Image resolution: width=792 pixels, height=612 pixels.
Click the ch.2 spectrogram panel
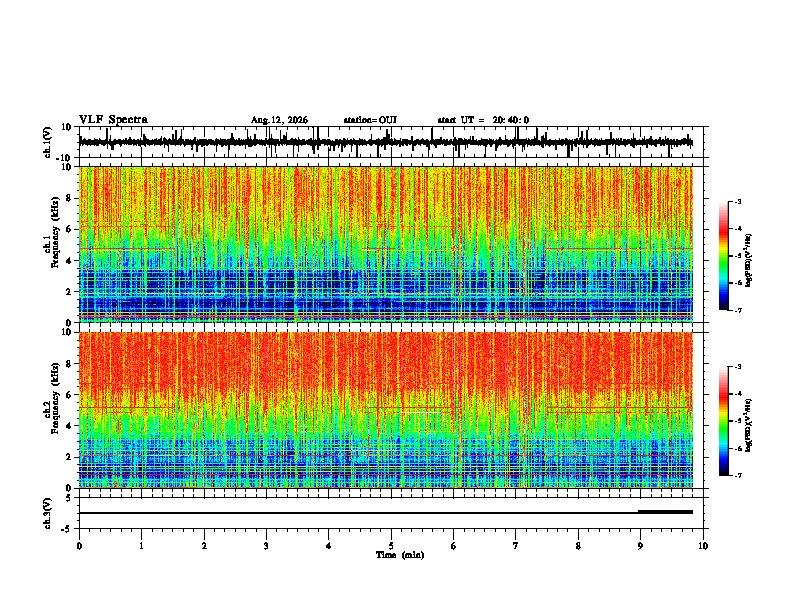pyautogui.click(x=385, y=410)
